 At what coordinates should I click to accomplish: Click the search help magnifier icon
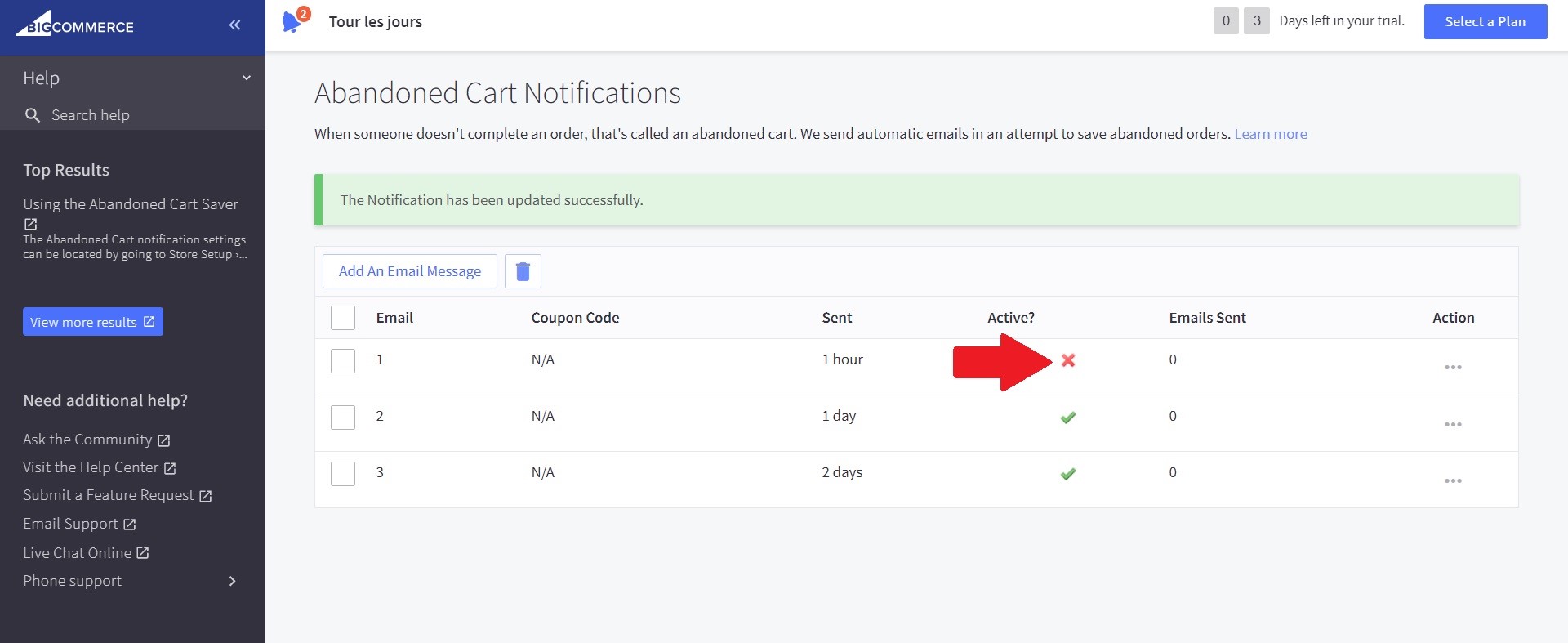[33, 115]
